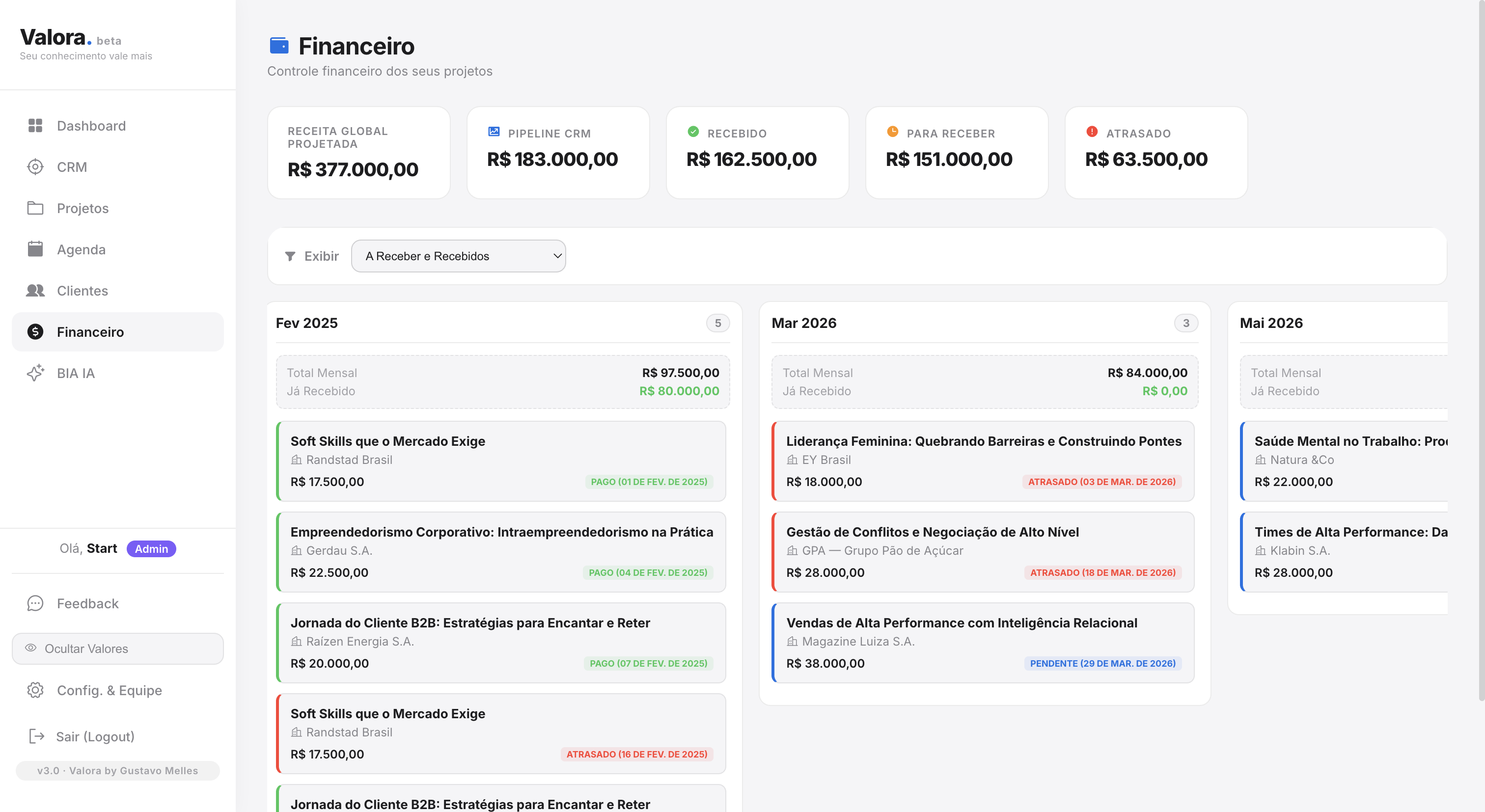Click Sair (Logout)

117,736
